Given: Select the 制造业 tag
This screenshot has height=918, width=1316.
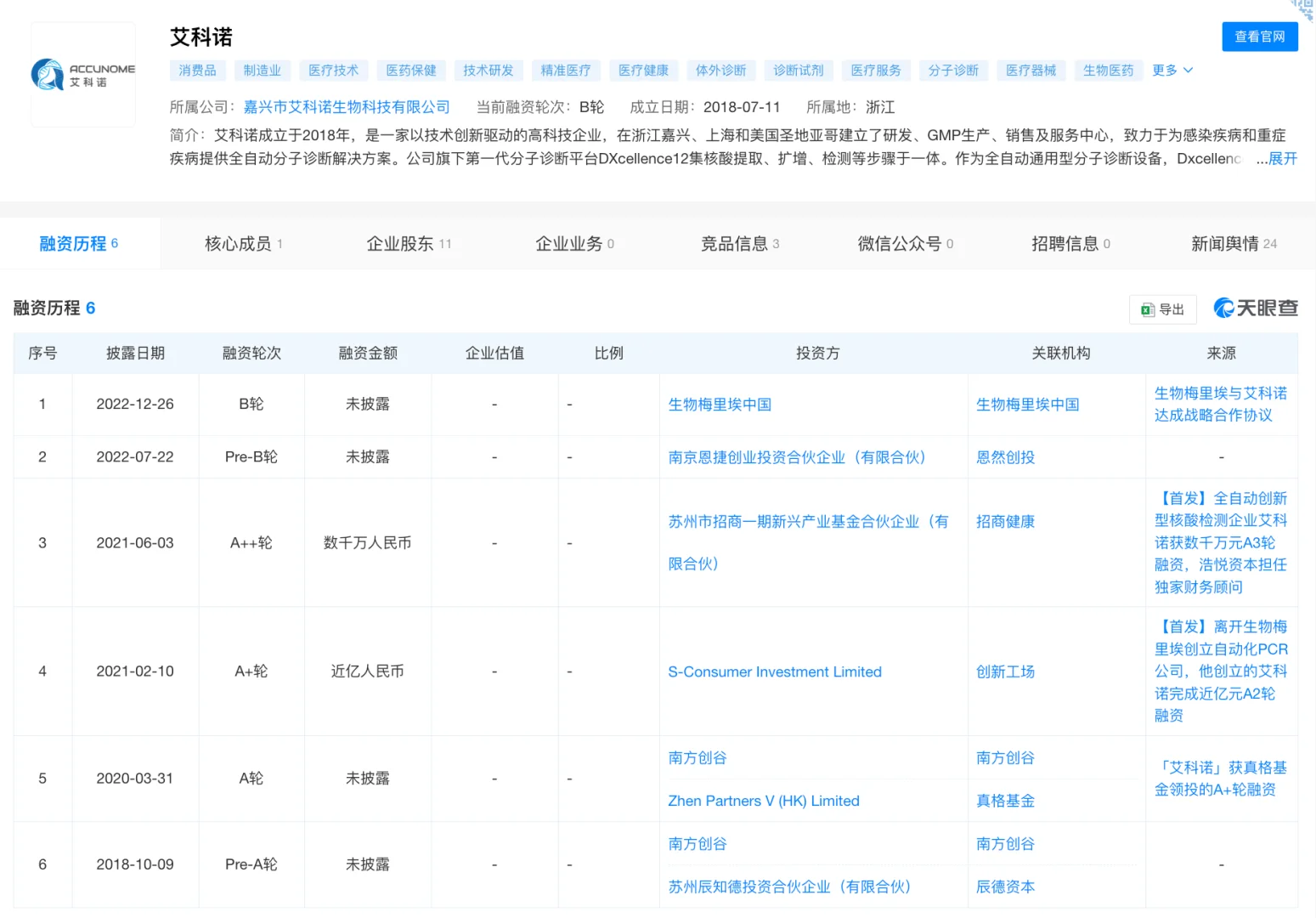Looking at the screenshot, I should (263, 71).
